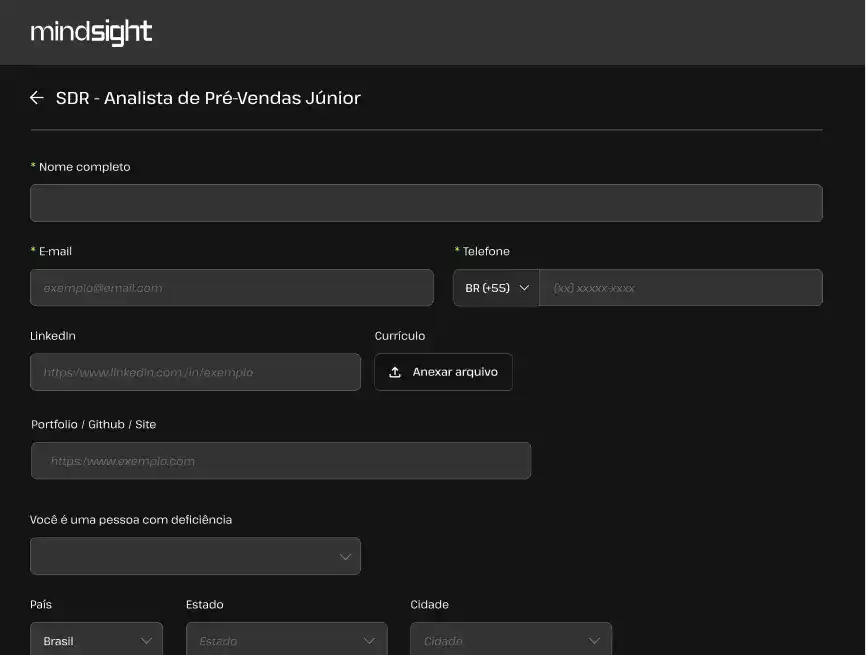Click the chevron next to BR (+55)

click(524, 288)
